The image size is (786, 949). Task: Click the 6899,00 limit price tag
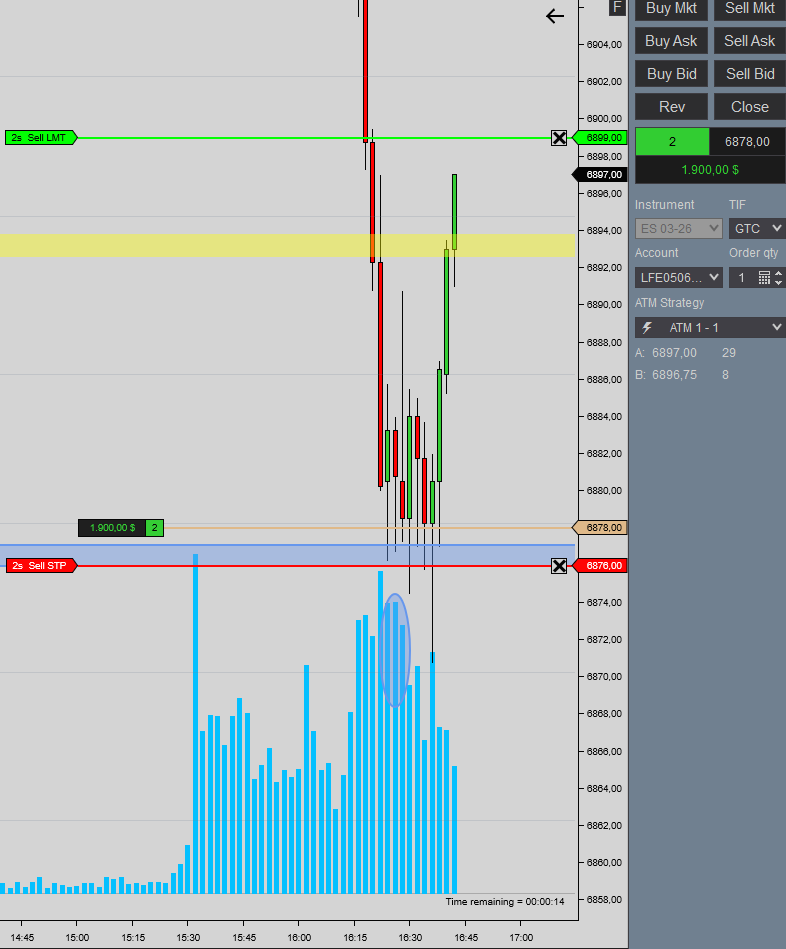pyautogui.click(x=600, y=138)
